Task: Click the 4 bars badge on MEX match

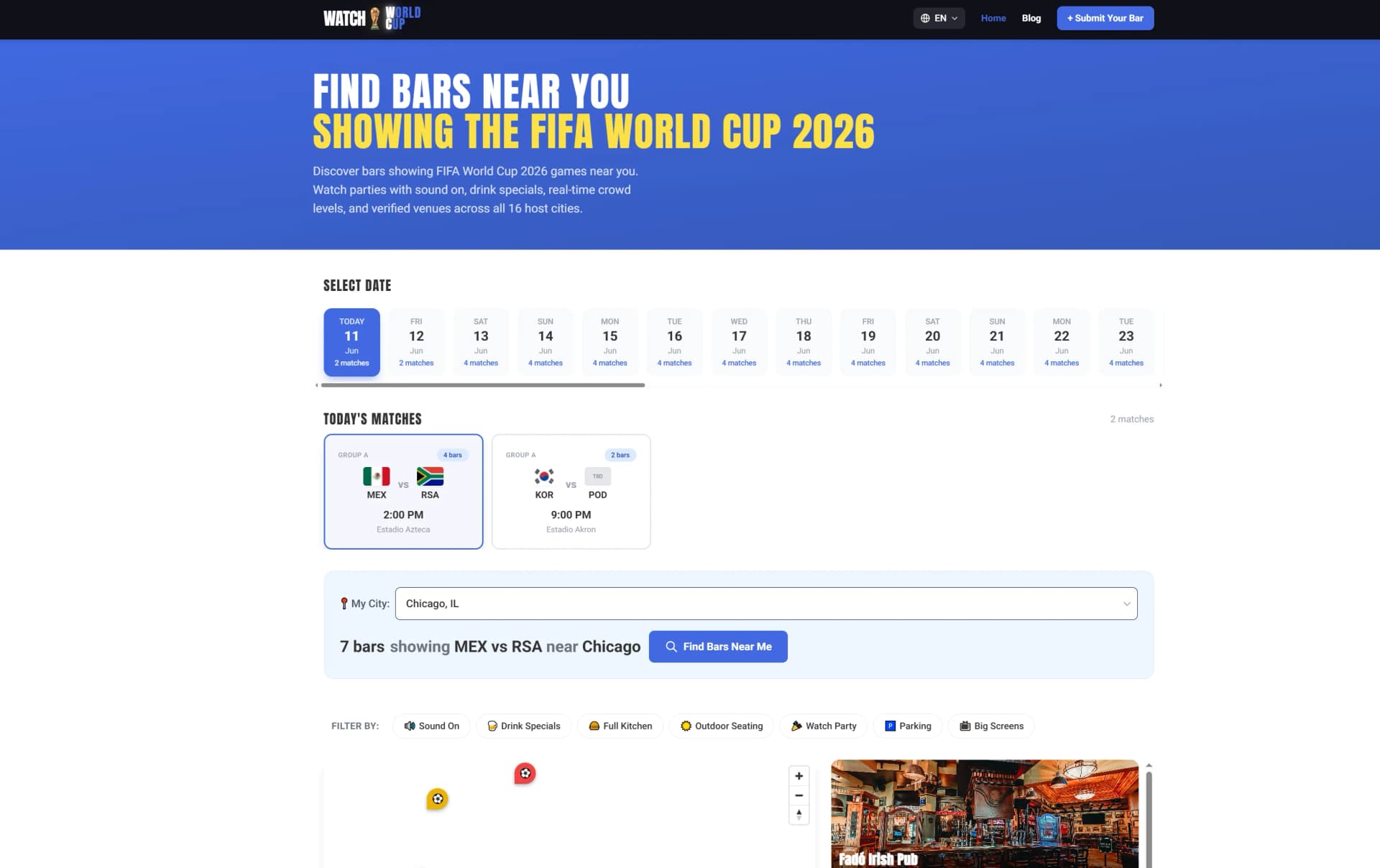Action: (x=453, y=455)
